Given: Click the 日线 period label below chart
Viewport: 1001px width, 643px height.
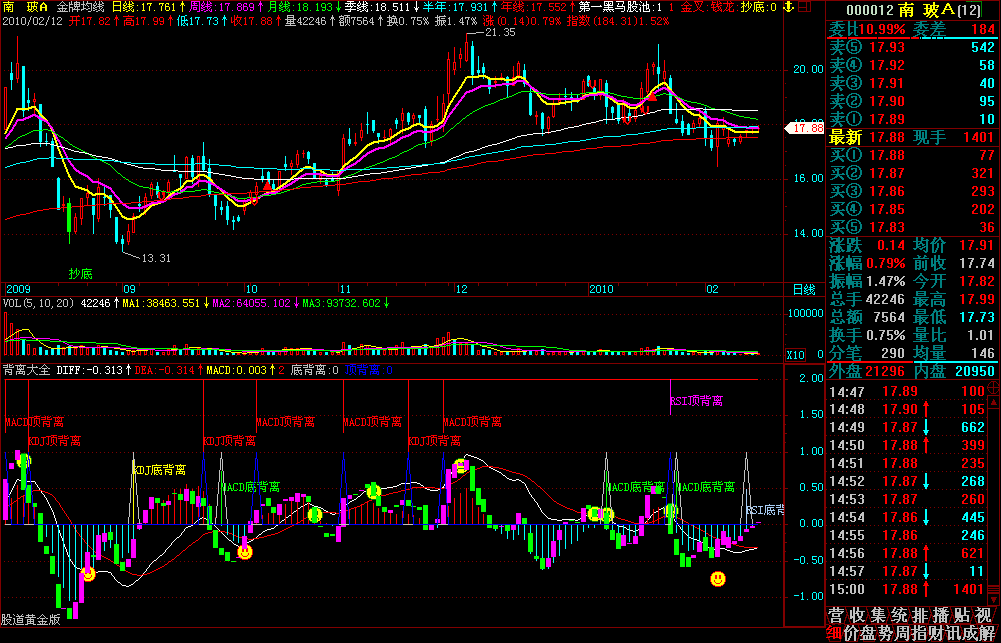Looking at the screenshot, I should (803, 290).
